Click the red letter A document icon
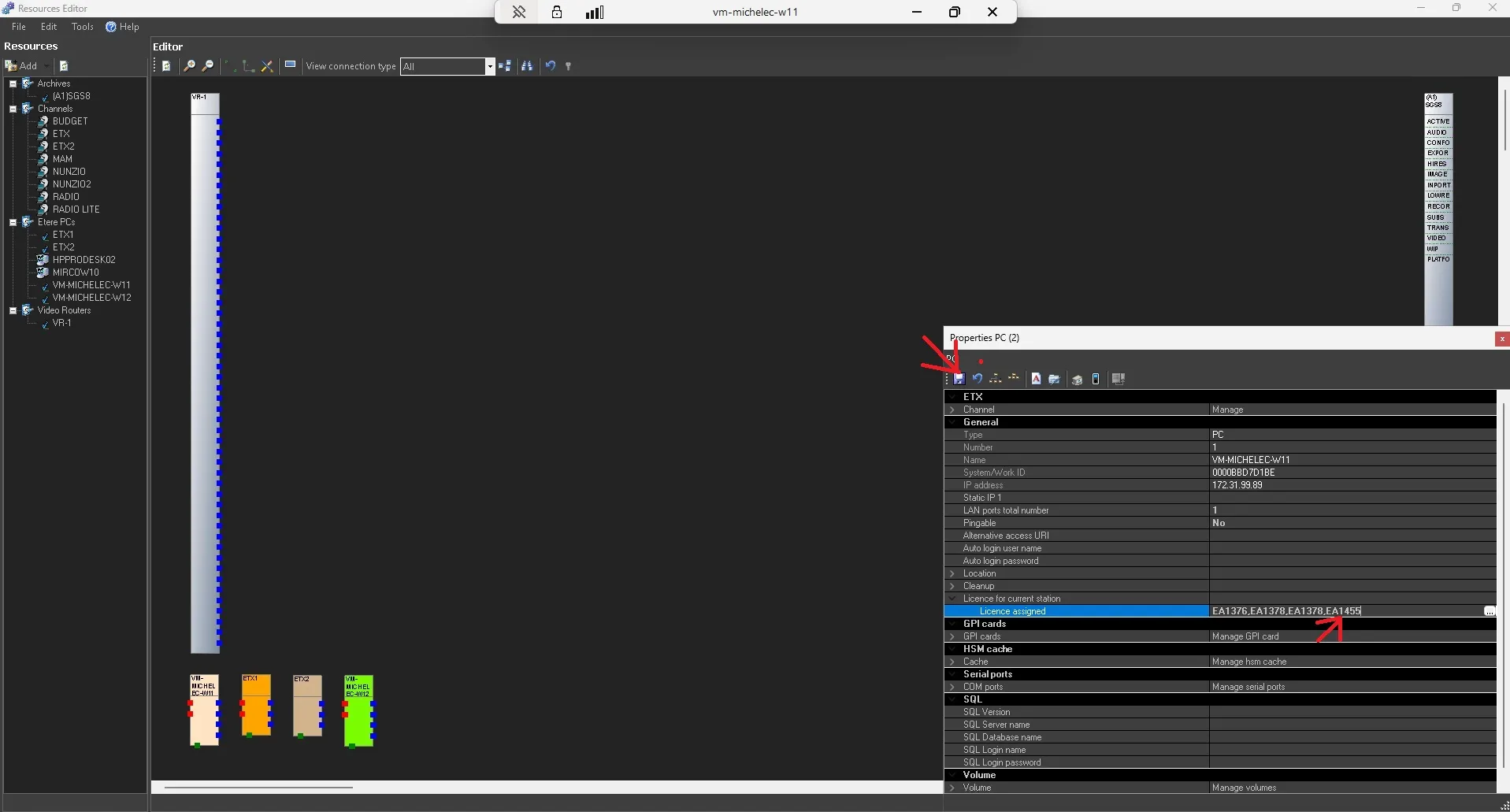Viewport: 1510px width, 812px height. (x=1036, y=379)
